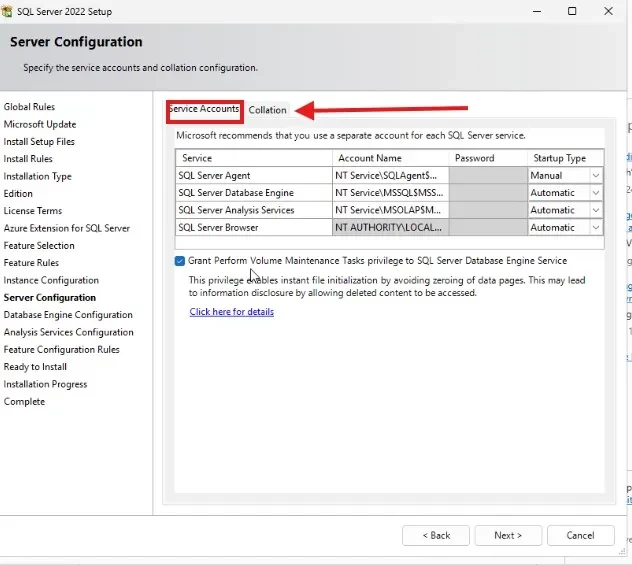Image resolution: width=632 pixels, height=565 pixels.
Task: Open the Click here for details link
Action: click(231, 312)
